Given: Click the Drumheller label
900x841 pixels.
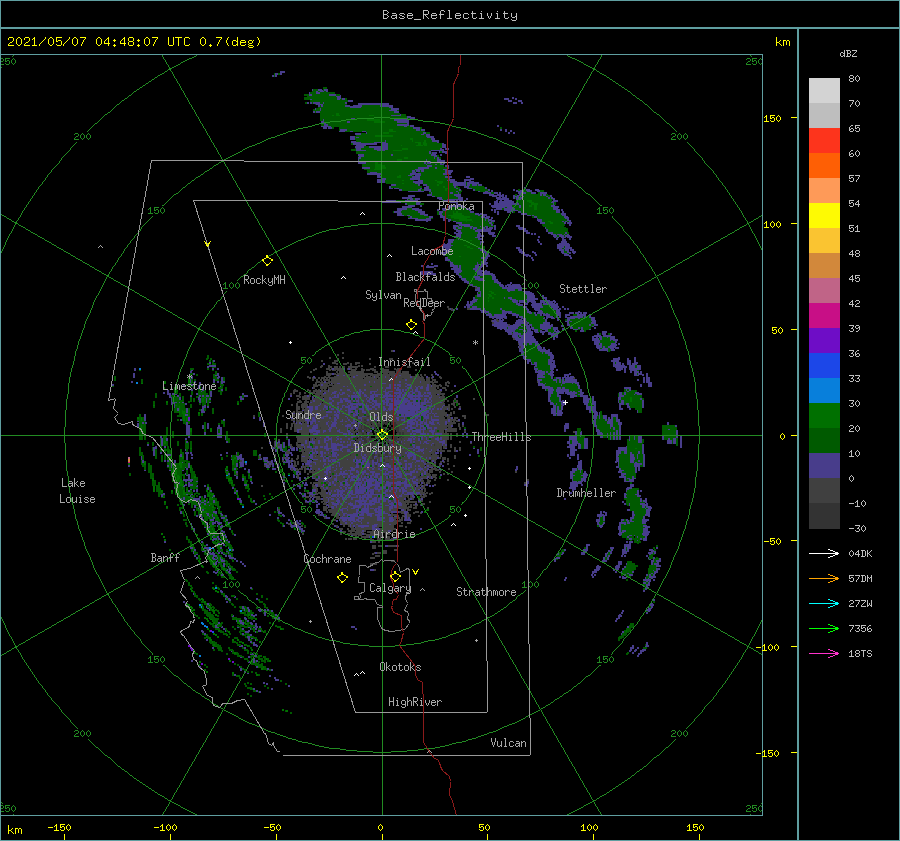Looking at the screenshot, I should [x=586, y=493].
